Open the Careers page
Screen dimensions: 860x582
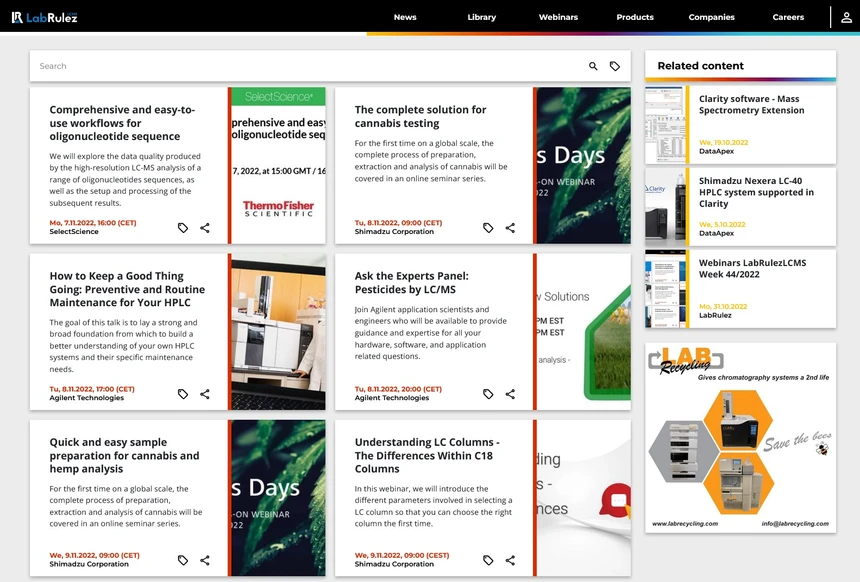[788, 17]
